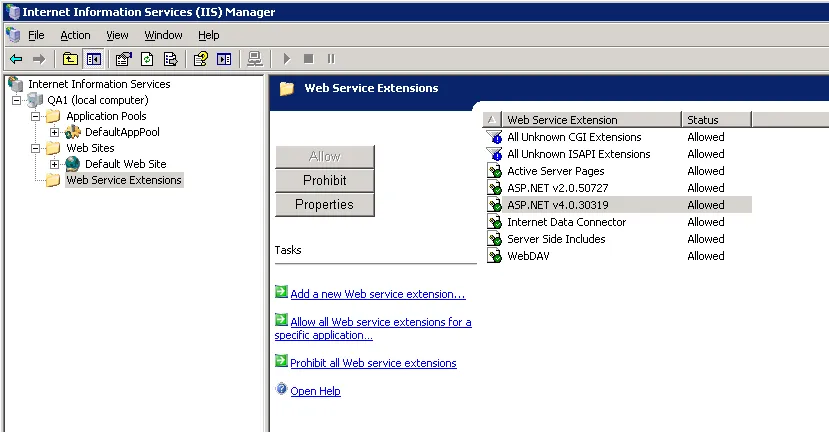Click icon beside All Unknown CGI Extensions
This screenshot has height=432, width=829.
pyautogui.click(x=494, y=137)
